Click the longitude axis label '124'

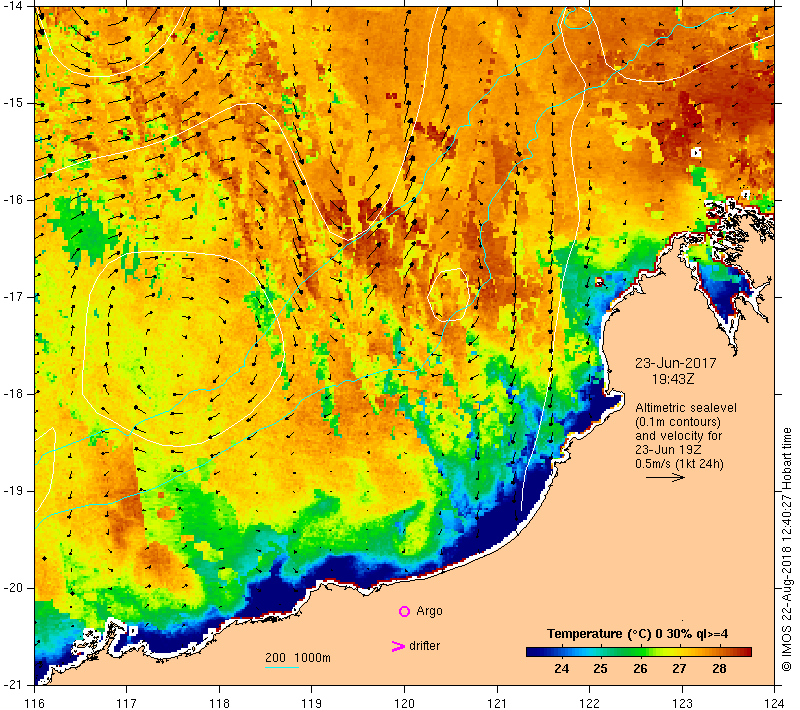(x=775, y=703)
